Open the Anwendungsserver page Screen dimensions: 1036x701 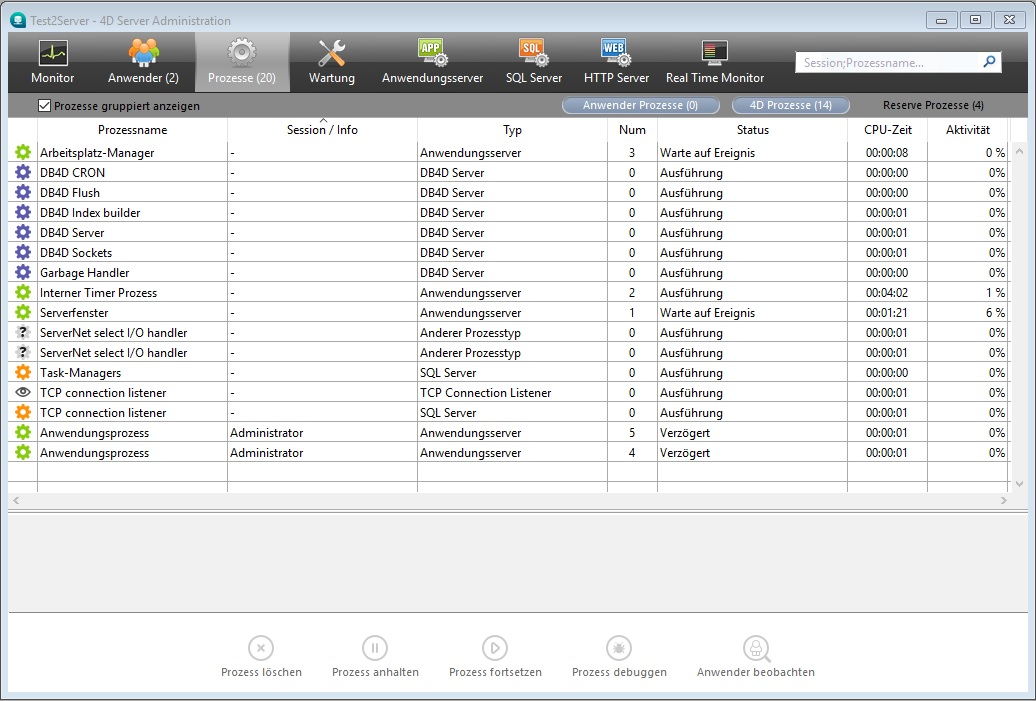coord(432,53)
